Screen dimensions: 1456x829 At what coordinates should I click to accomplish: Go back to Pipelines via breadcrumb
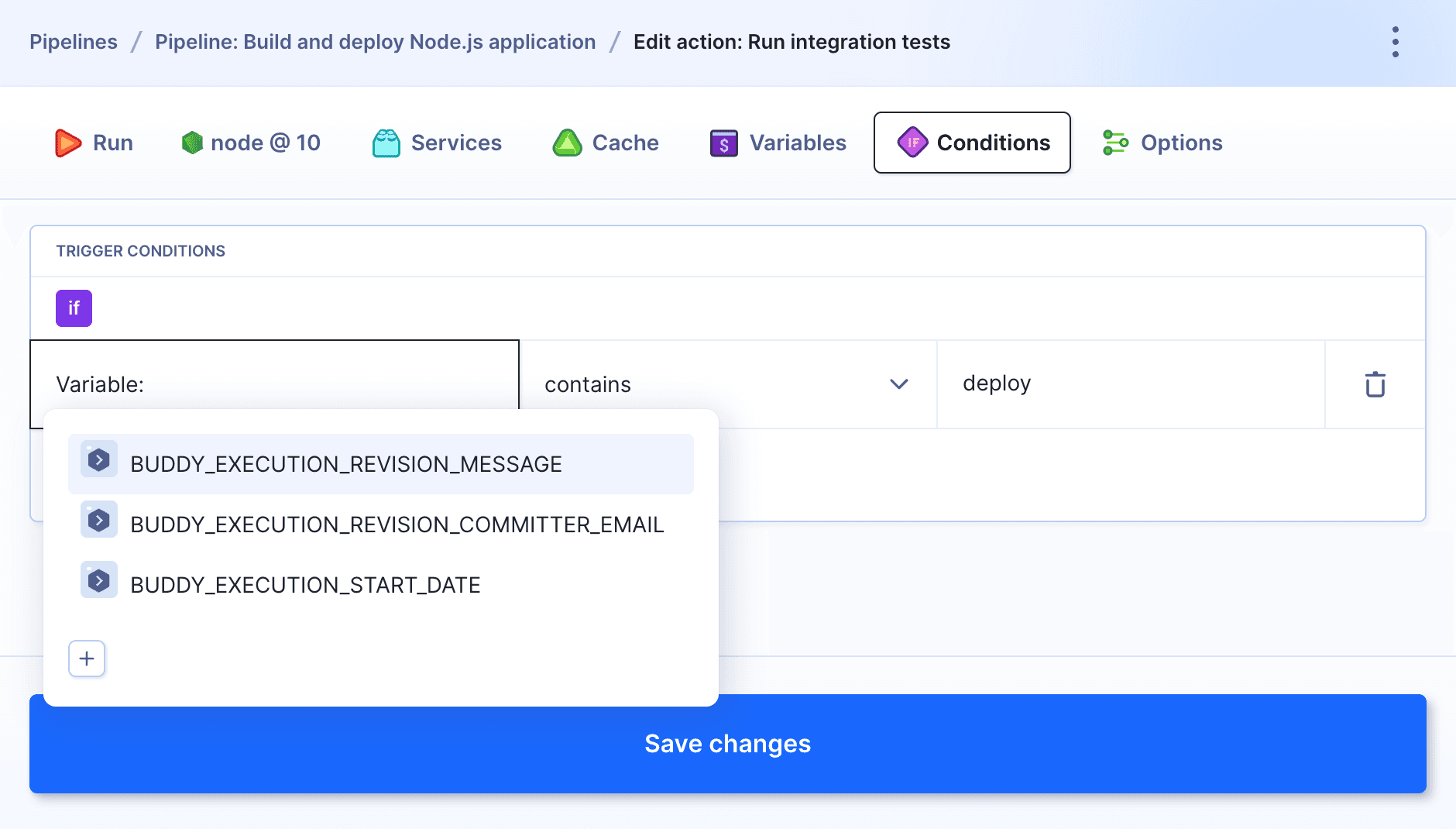point(74,42)
